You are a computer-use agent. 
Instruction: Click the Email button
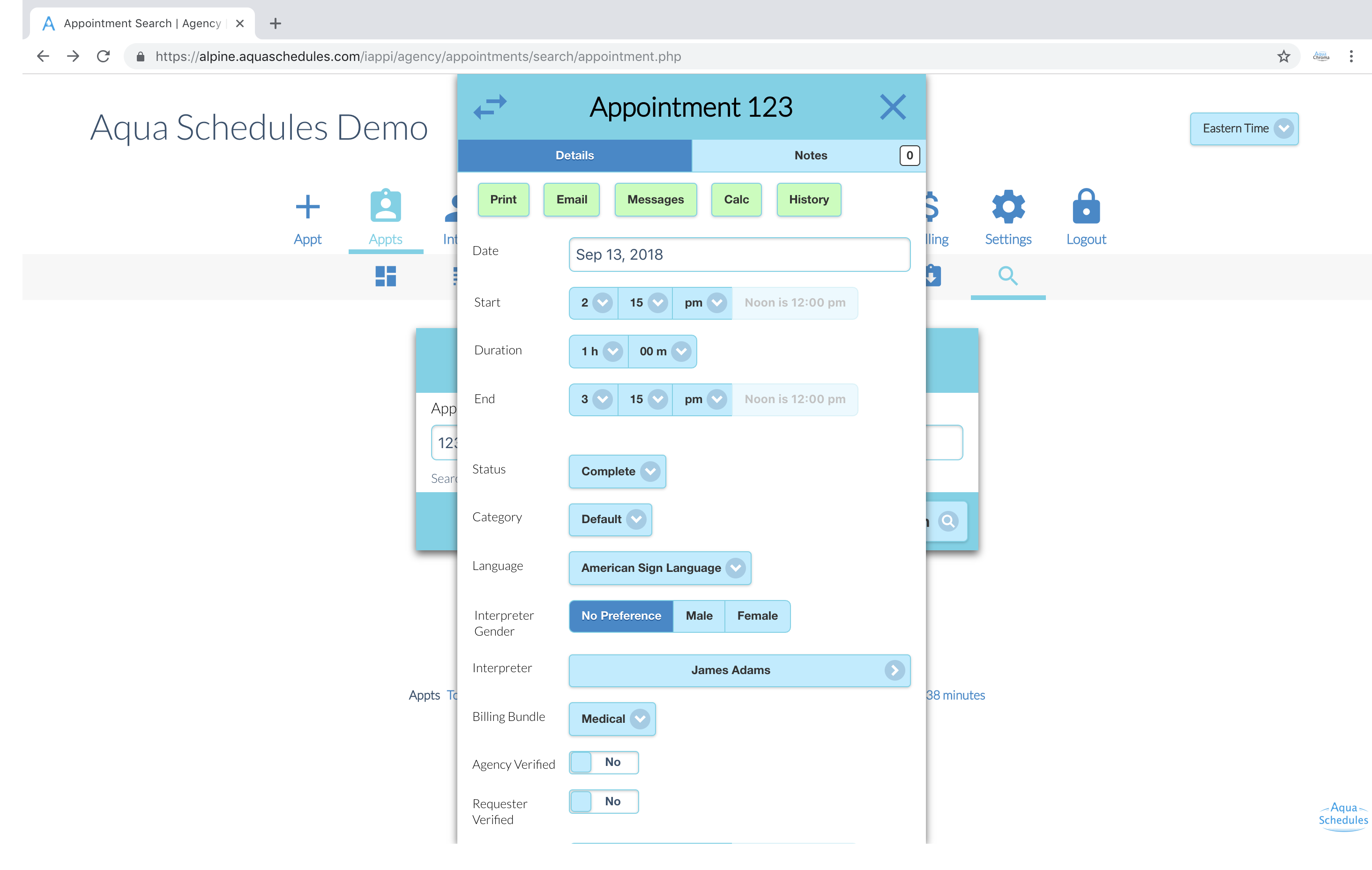(x=572, y=200)
